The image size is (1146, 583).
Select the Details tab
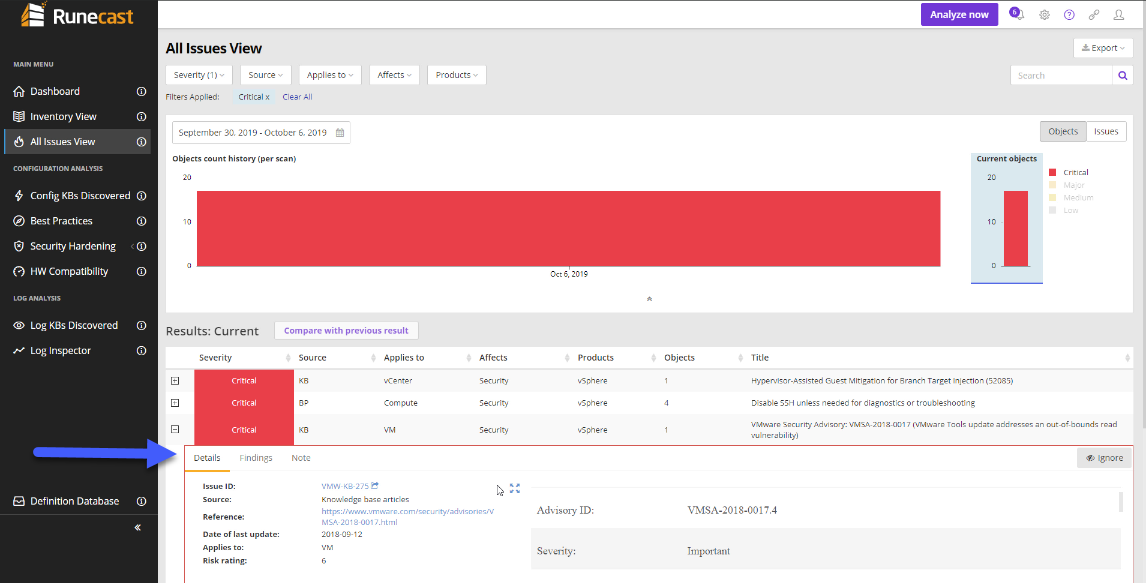click(207, 458)
